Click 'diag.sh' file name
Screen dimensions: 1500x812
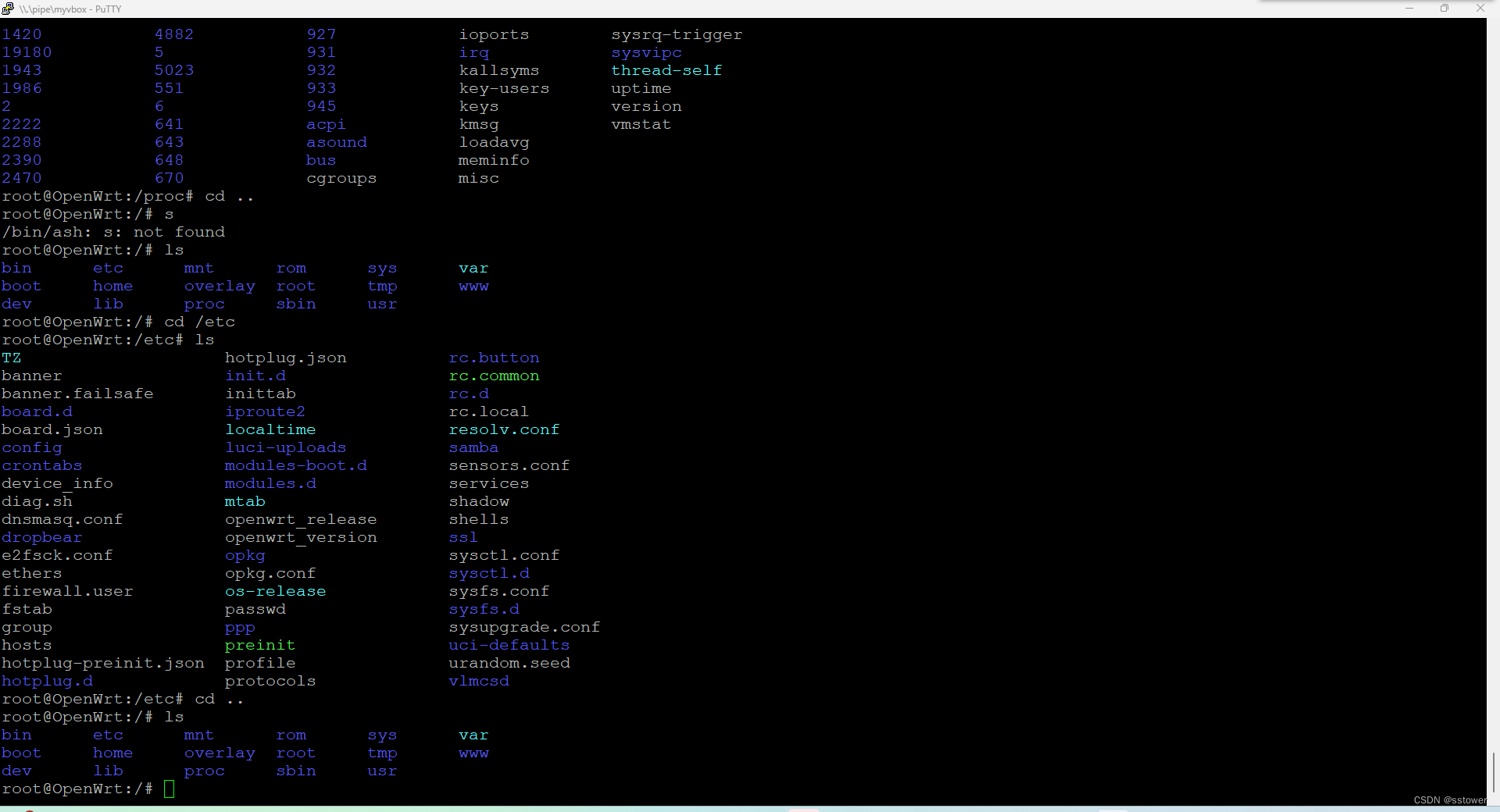pos(37,501)
